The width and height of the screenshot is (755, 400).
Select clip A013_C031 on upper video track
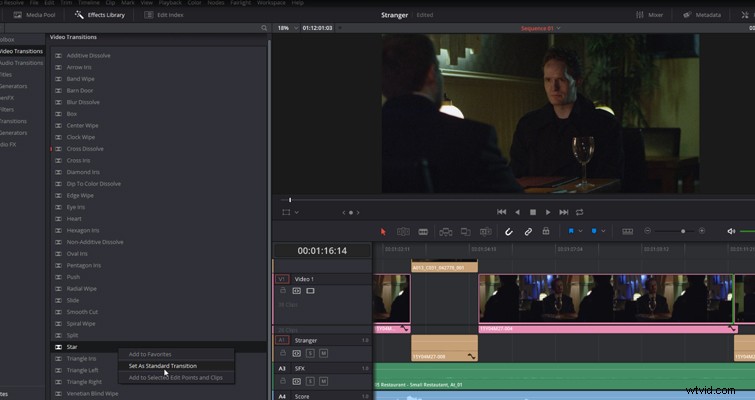pyautogui.click(x=444, y=267)
